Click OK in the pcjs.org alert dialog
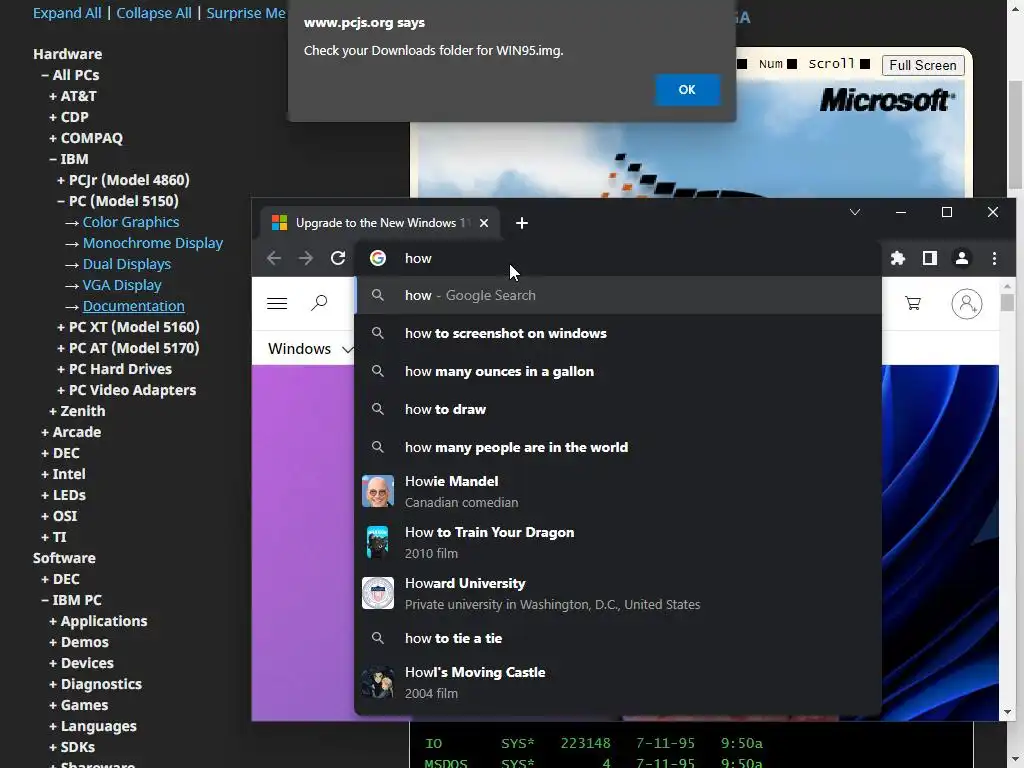This screenshot has height=768, width=1024. pos(687,89)
